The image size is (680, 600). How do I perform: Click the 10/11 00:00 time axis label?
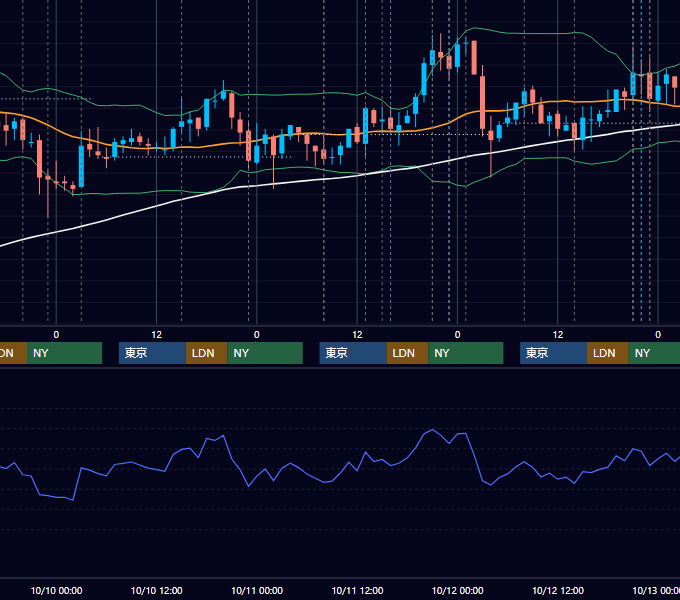257,590
